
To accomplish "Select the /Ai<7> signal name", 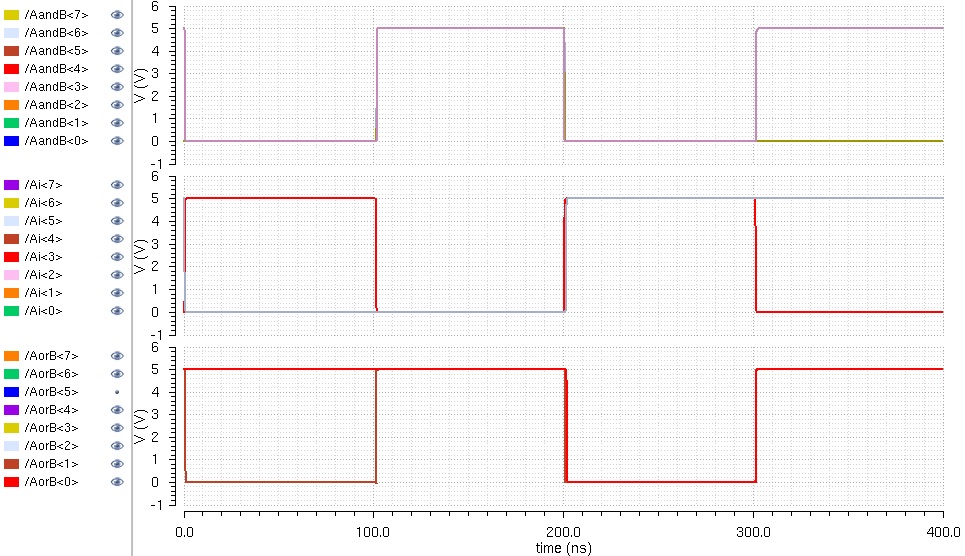I will pos(43,185).
